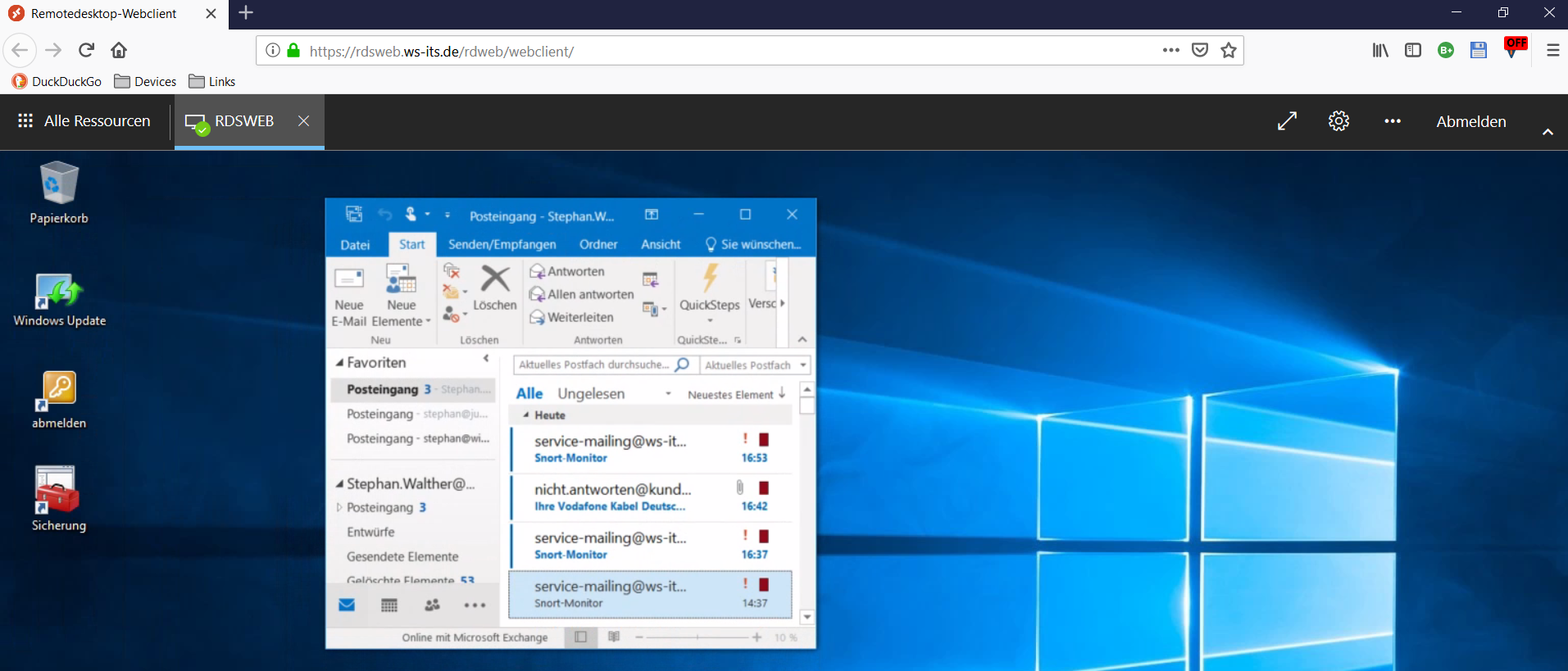
Task: Select the bold Posteingang 3 favorite folder
Action: [x=414, y=389]
